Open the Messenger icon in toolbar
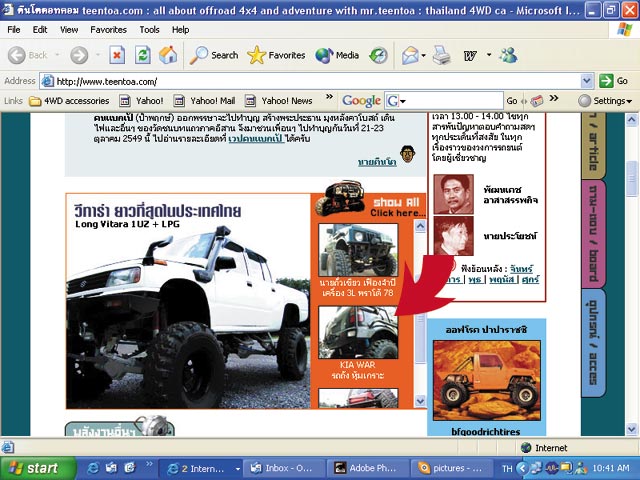 [x=510, y=55]
